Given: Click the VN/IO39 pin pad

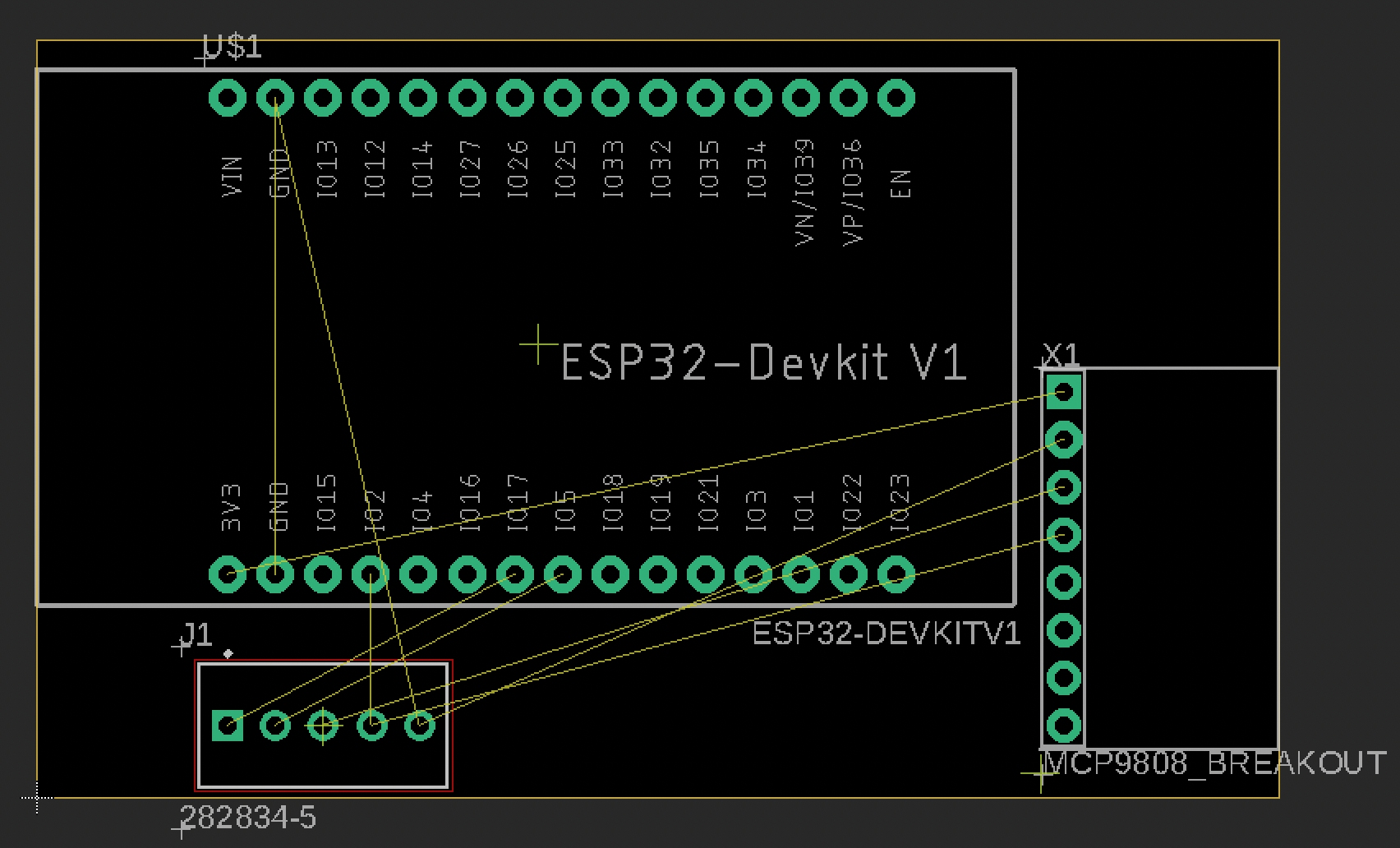Looking at the screenshot, I should [800, 99].
